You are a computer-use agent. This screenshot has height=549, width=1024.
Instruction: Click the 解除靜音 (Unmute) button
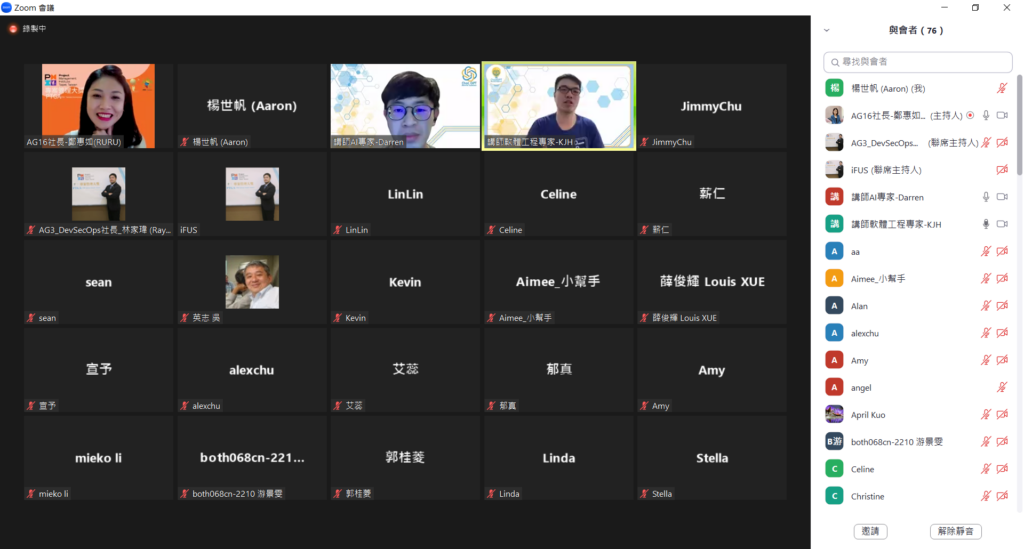pyautogui.click(x=956, y=531)
